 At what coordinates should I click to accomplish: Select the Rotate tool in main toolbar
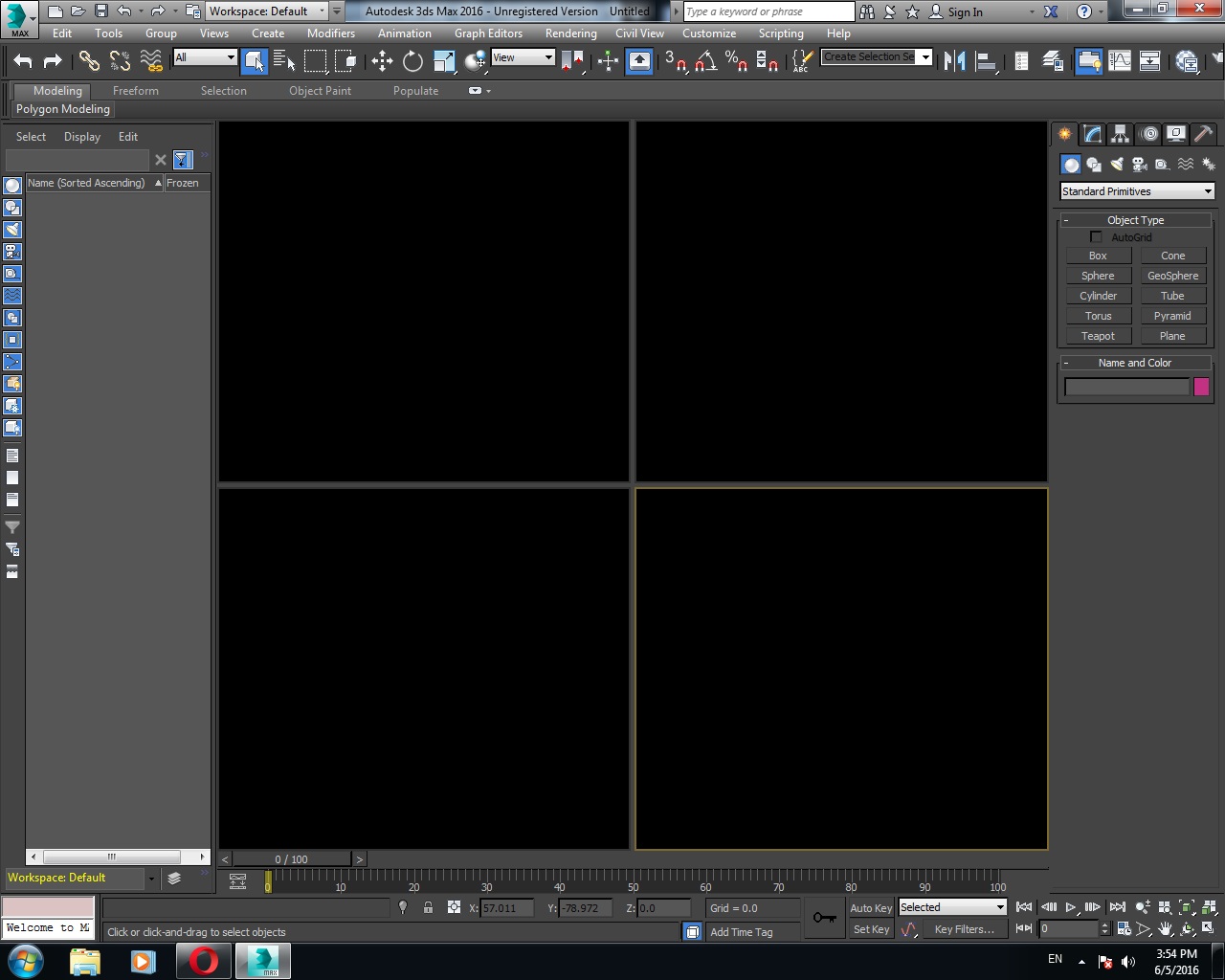[412, 61]
